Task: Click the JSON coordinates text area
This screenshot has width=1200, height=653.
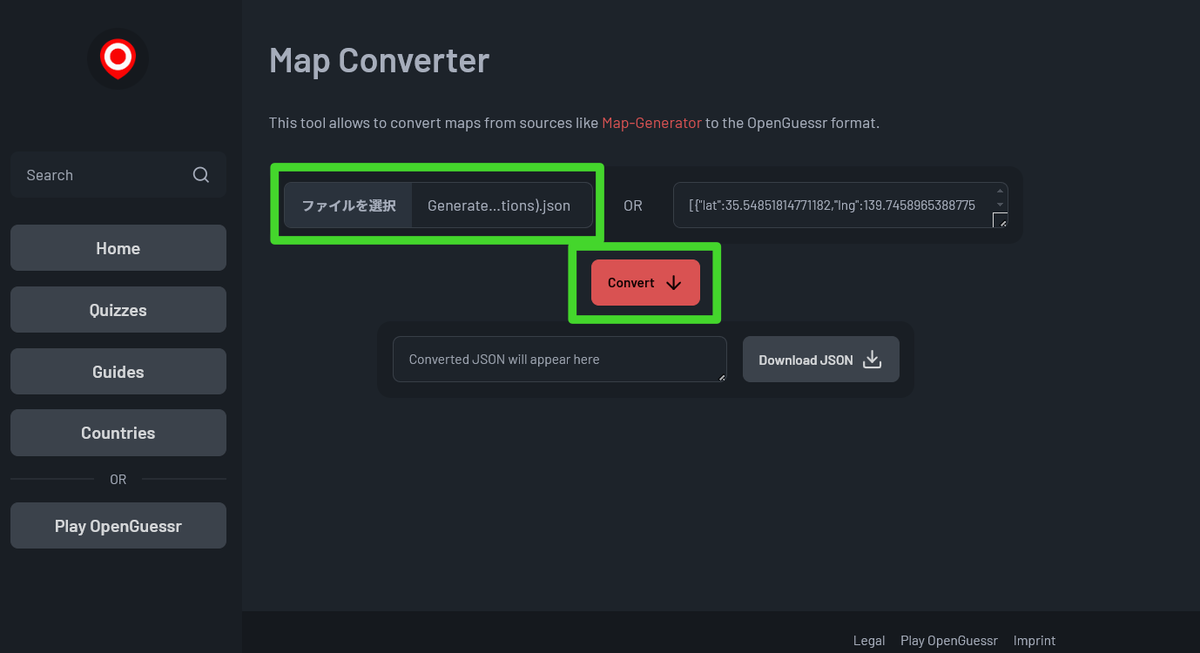Action: point(840,205)
